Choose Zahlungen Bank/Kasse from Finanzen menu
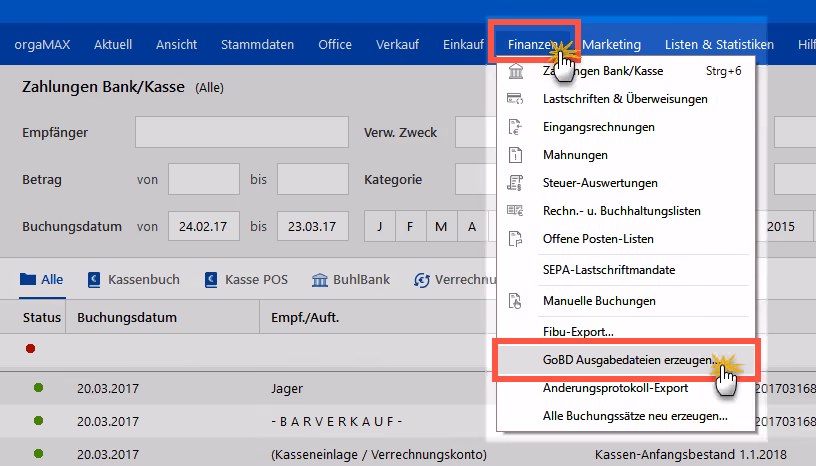 click(x=626, y=71)
